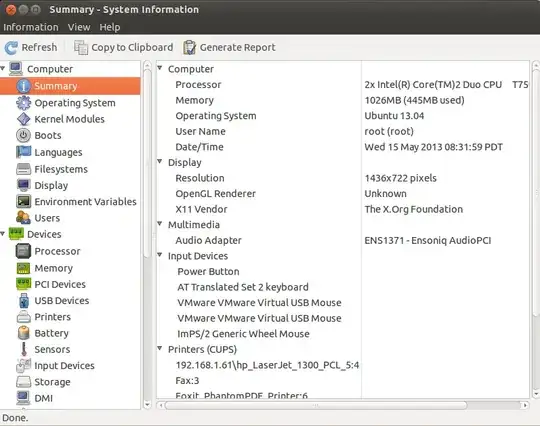Open the Sensors thermometer icon
This screenshot has width=540, height=426.
(x=23, y=349)
